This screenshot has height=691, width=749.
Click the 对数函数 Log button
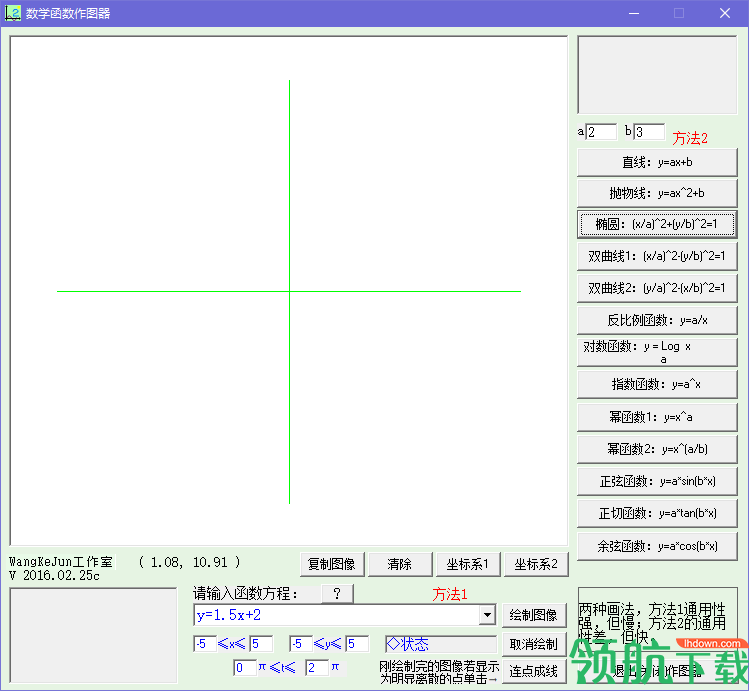pos(657,352)
